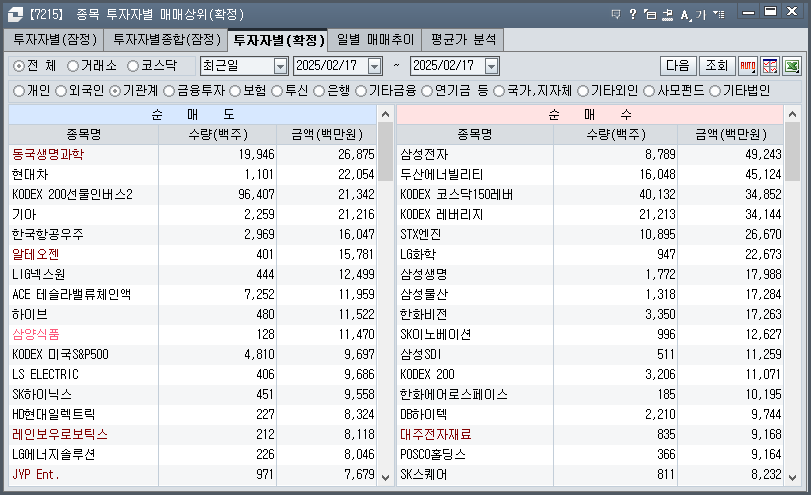The width and height of the screenshot is (811, 495).
Task: Maximize the 7215 window
Action: point(771,11)
